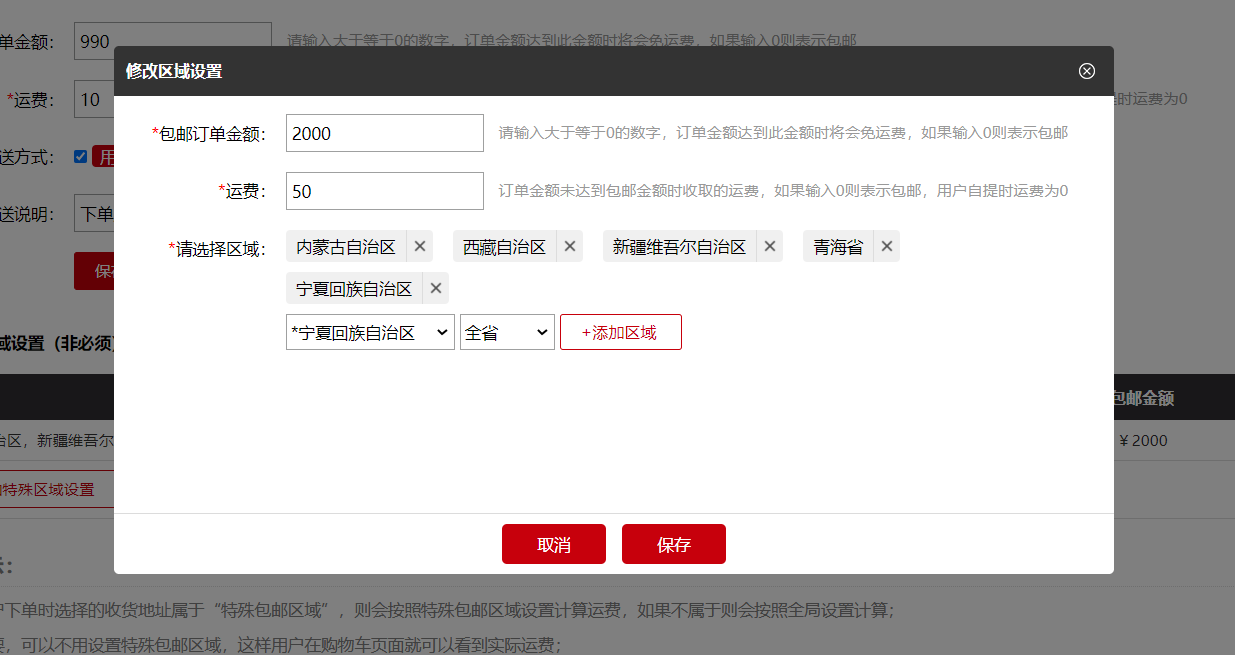Image resolution: width=1235 pixels, height=655 pixels.
Task: Close the 修改区域设置 dialog
Action: (1087, 70)
